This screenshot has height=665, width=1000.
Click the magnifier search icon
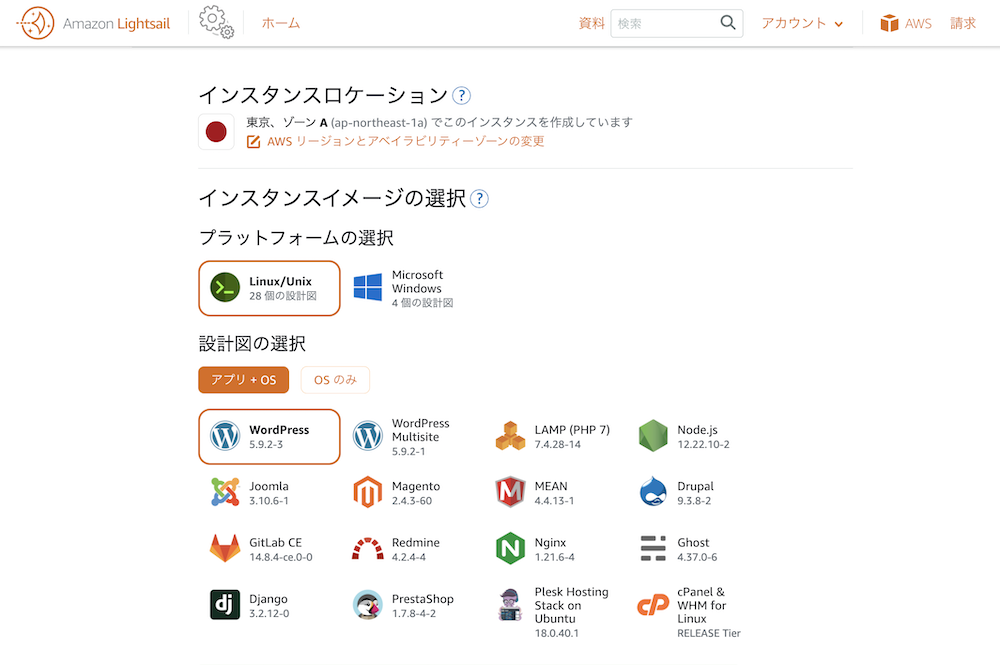click(728, 23)
